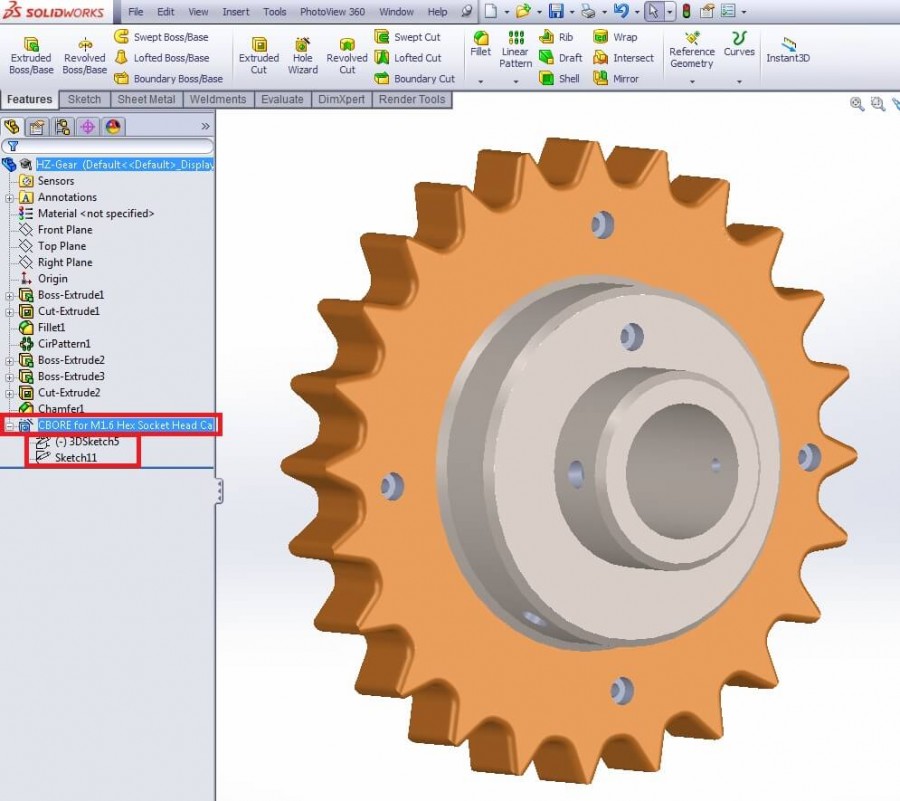
Task: Select the Shell feature tool
Action: [x=562, y=78]
